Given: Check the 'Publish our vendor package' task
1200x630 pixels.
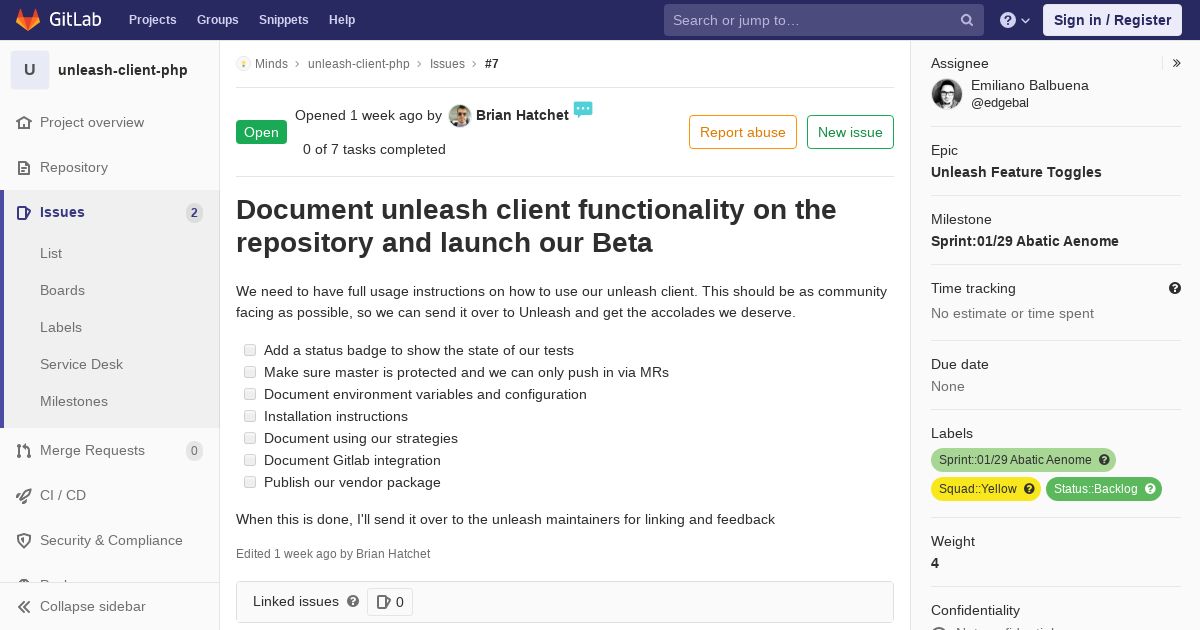Looking at the screenshot, I should pos(250,482).
